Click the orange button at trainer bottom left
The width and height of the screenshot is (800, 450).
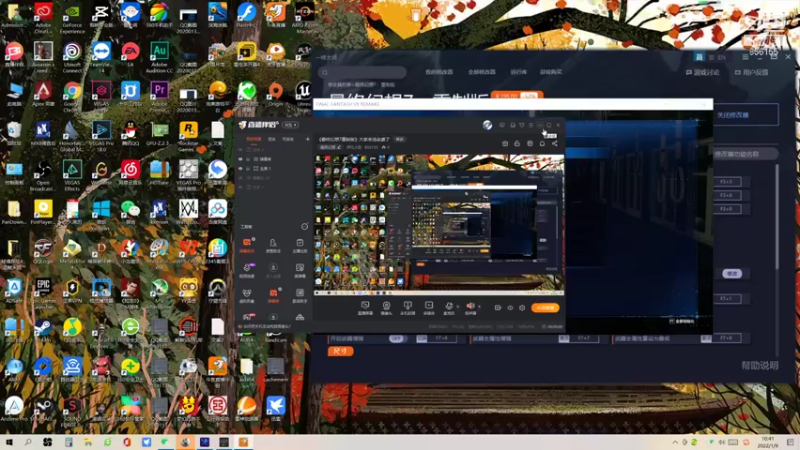pyautogui.click(x=340, y=351)
